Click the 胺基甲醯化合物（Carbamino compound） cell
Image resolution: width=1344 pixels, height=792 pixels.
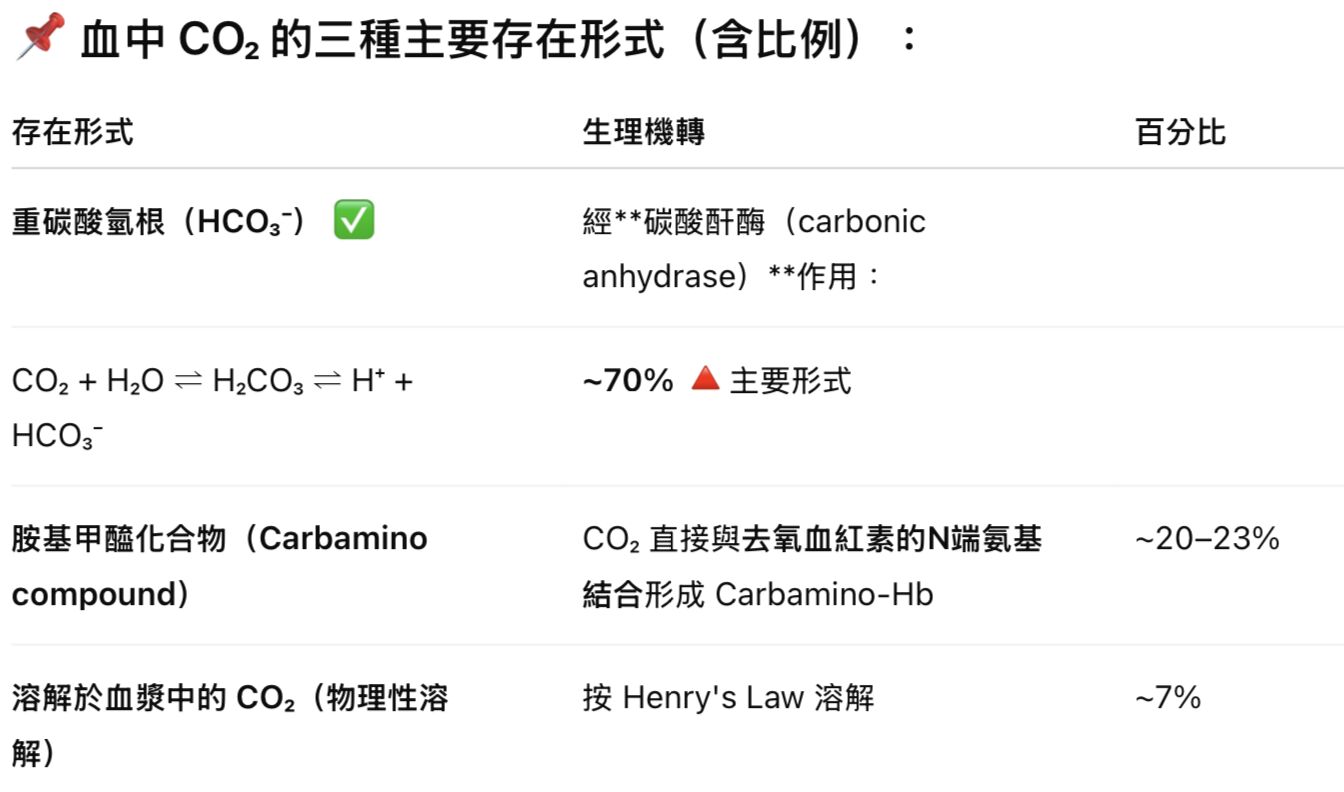pos(219,539)
